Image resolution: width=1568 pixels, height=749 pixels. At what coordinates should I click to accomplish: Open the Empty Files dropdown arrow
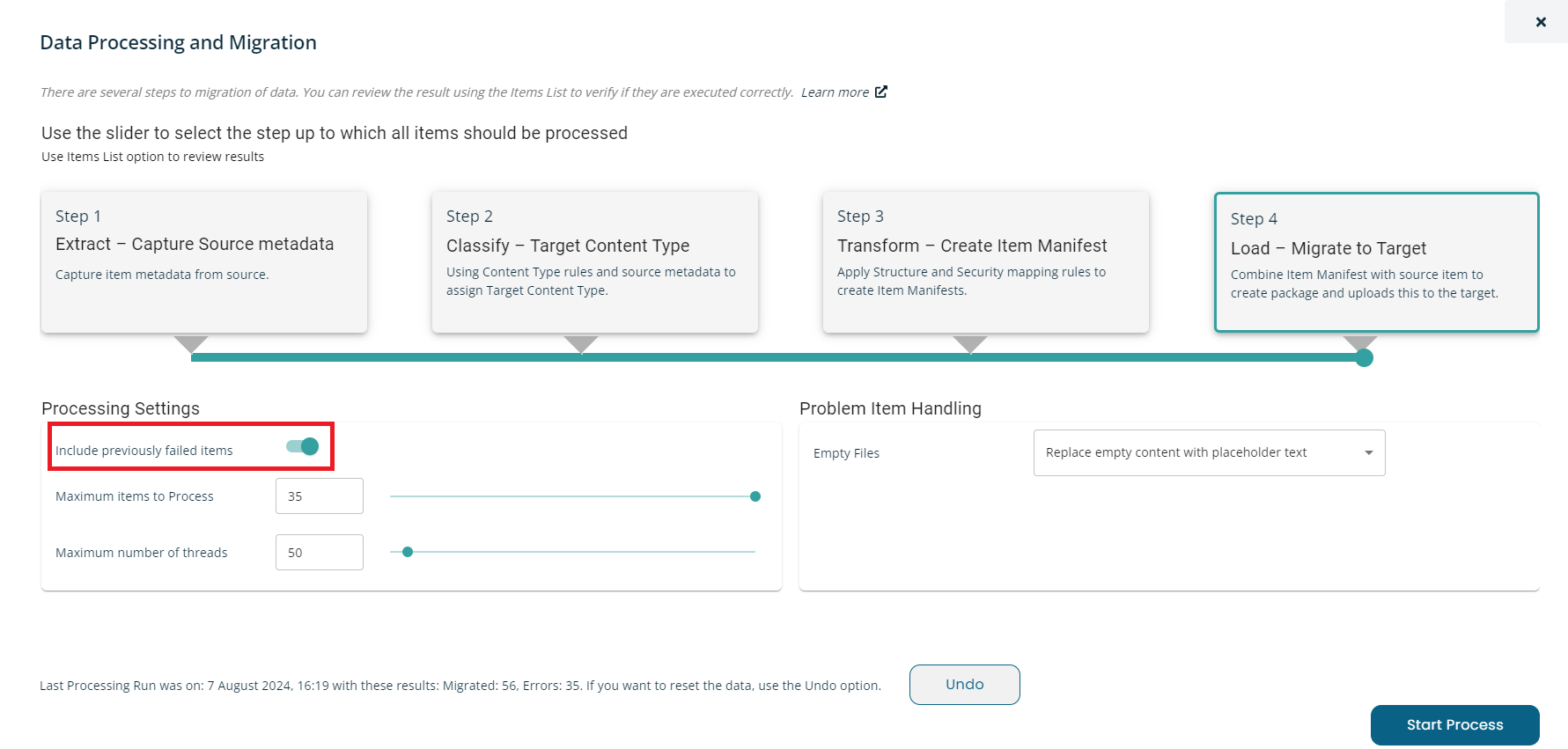(1369, 452)
